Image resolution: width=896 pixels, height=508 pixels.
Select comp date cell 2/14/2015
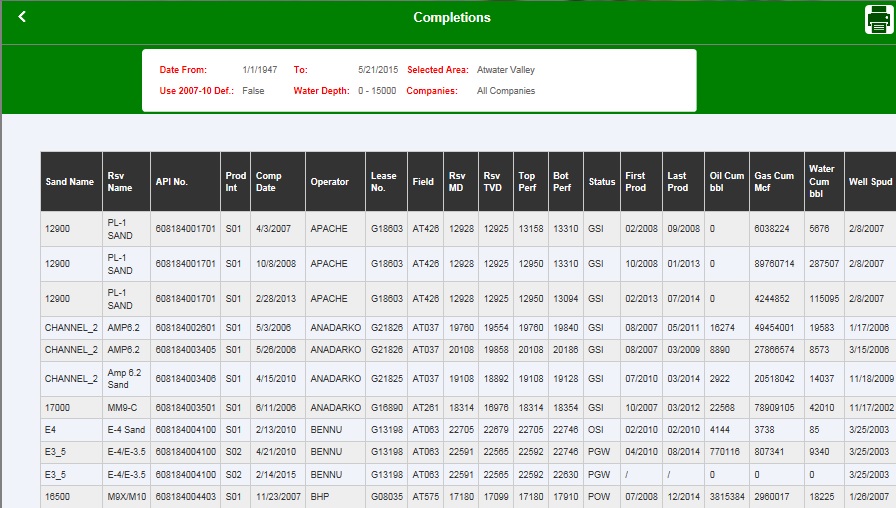(x=276, y=474)
